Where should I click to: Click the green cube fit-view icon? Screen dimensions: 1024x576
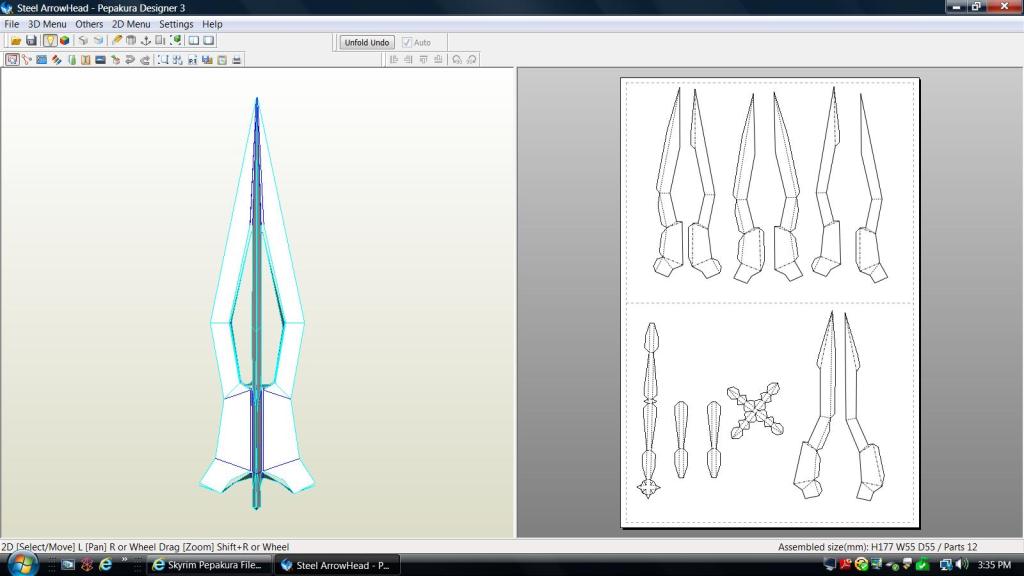(175, 40)
